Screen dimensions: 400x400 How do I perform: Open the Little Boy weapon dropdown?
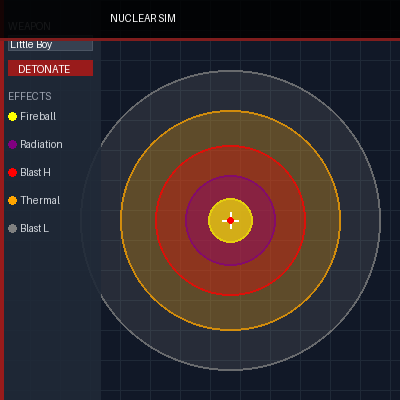click(50, 45)
